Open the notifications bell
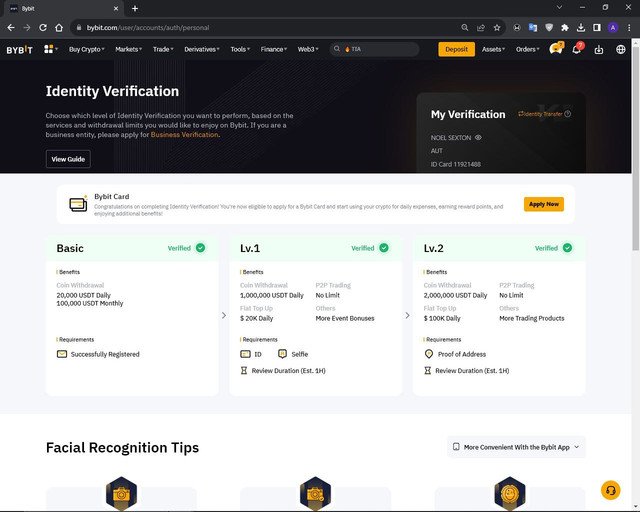 (x=576, y=49)
